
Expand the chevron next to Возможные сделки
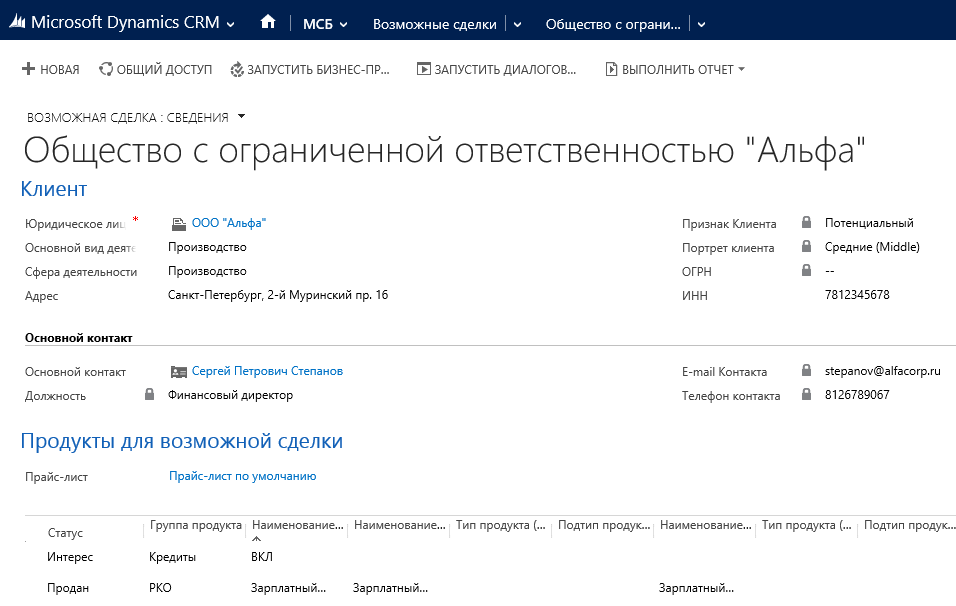(518, 25)
